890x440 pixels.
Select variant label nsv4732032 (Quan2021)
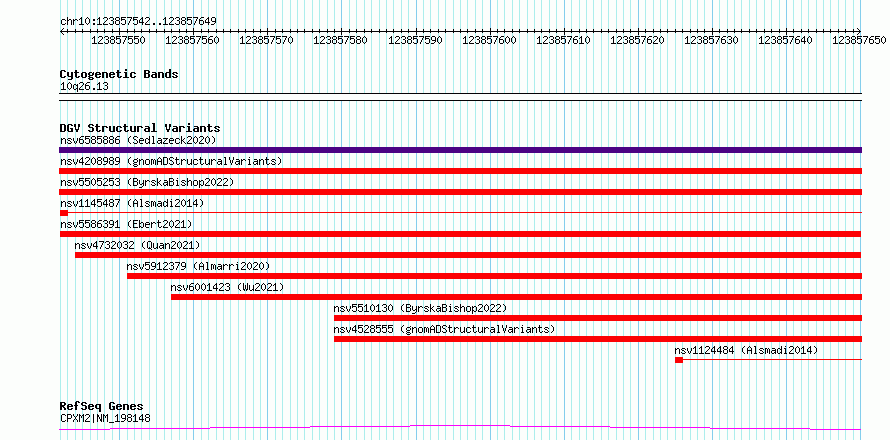[137, 245]
